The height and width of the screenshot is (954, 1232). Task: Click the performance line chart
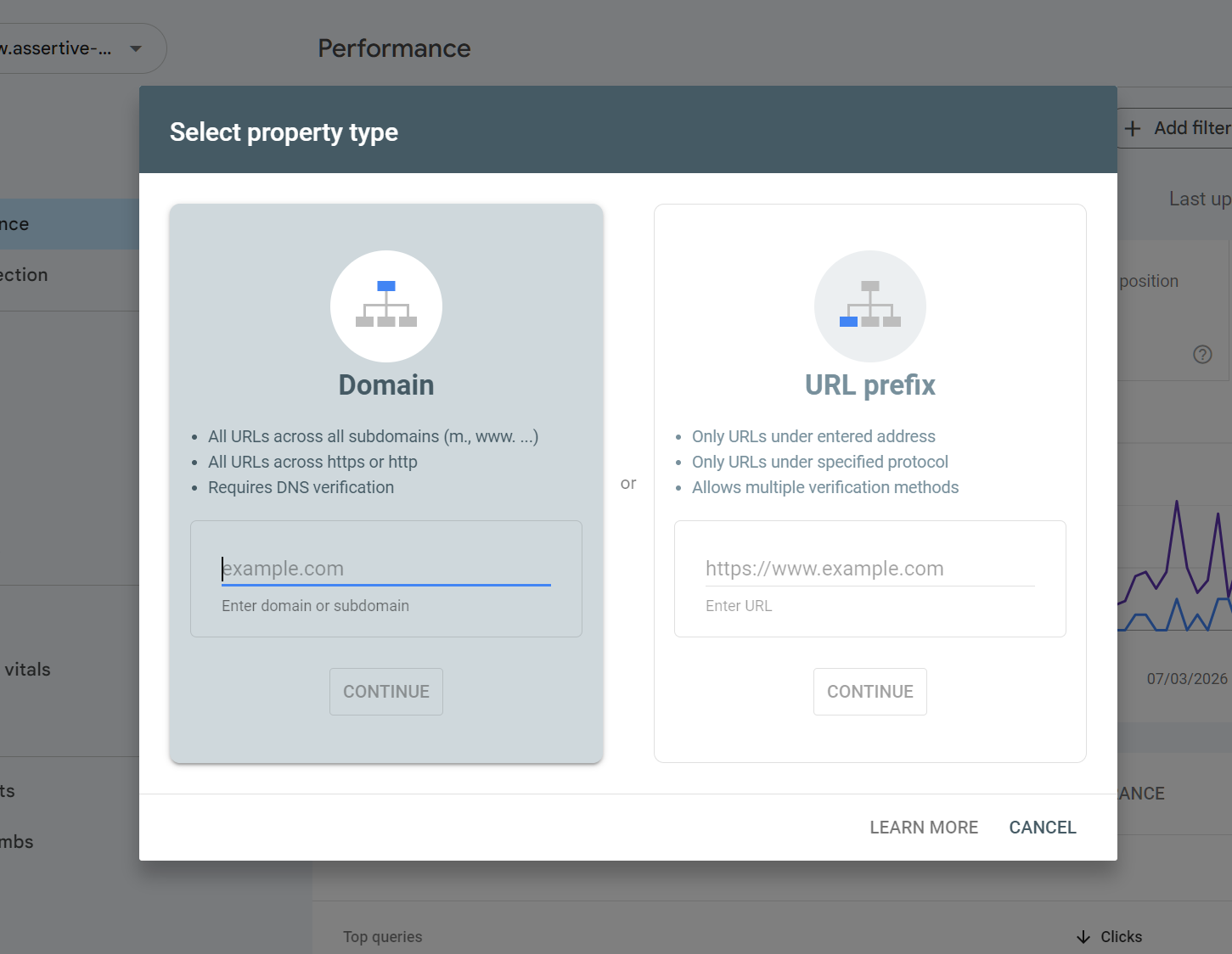coord(1176,569)
